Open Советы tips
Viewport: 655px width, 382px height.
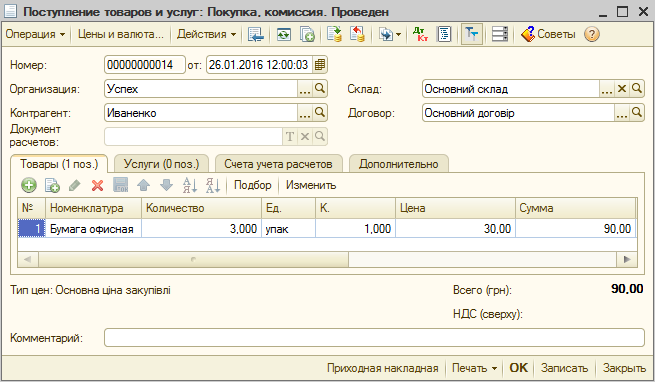click(548, 34)
